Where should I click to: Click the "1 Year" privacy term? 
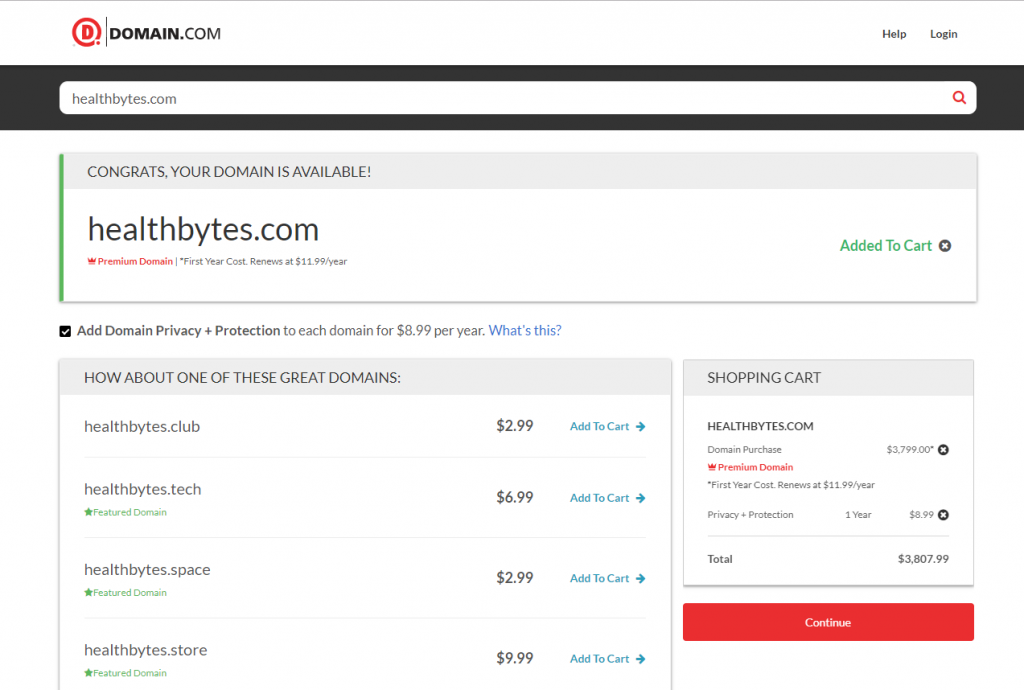pos(858,514)
